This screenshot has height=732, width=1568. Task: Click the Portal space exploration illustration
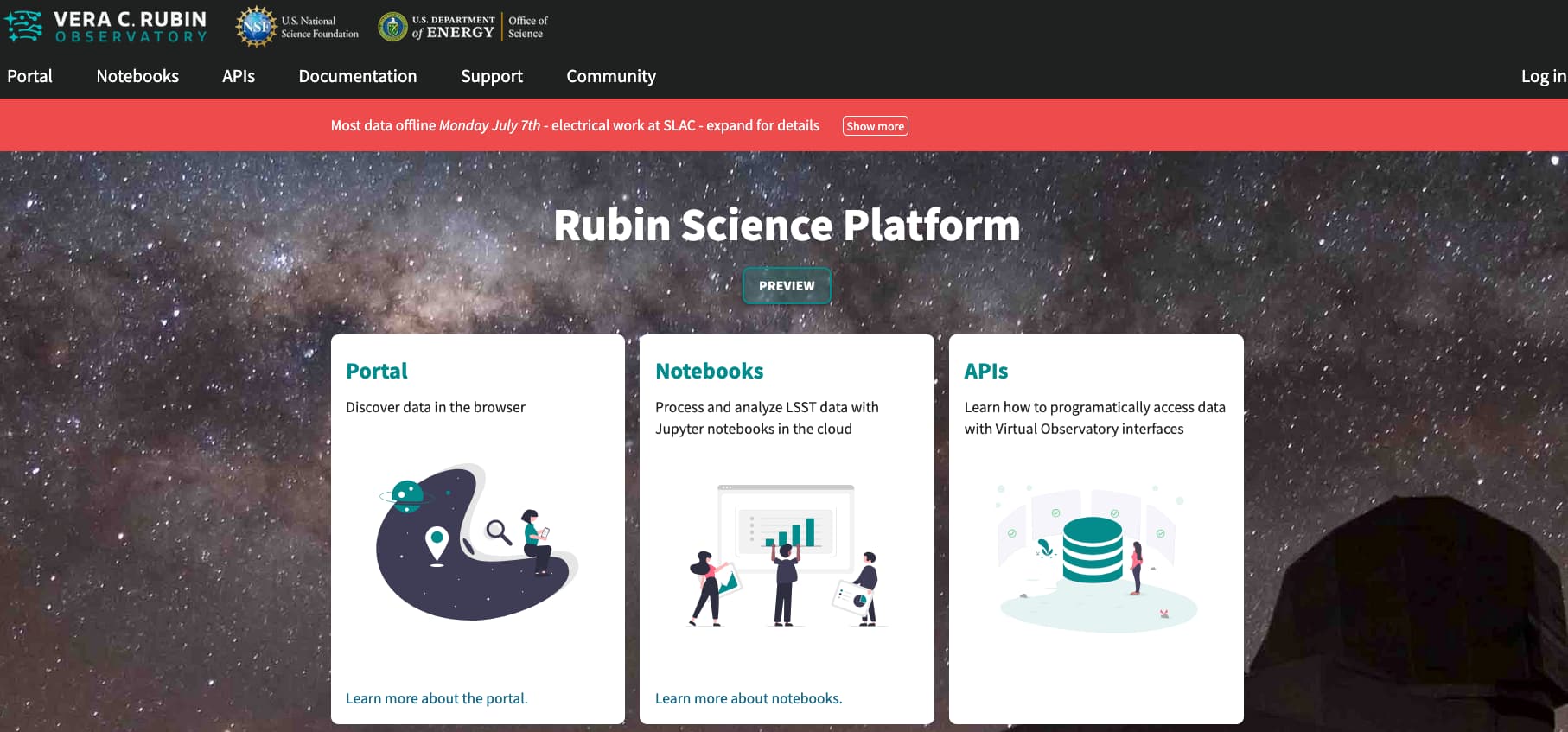tap(477, 542)
